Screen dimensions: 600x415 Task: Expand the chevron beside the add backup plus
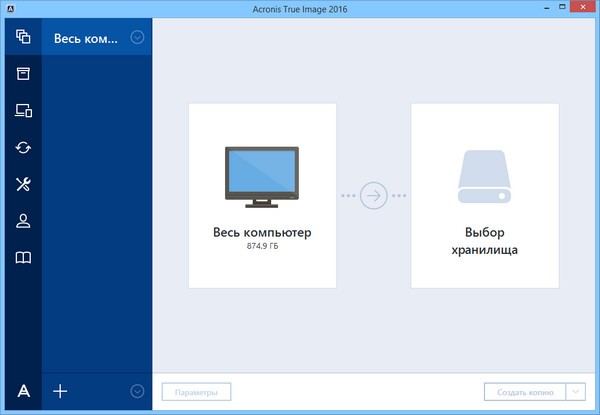point(138,391)
